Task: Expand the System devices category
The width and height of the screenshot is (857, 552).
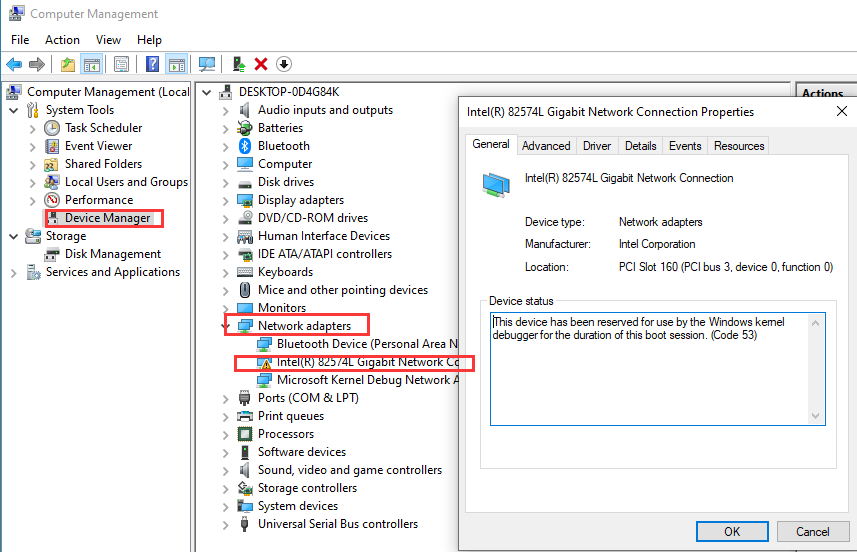Action: 225,507
